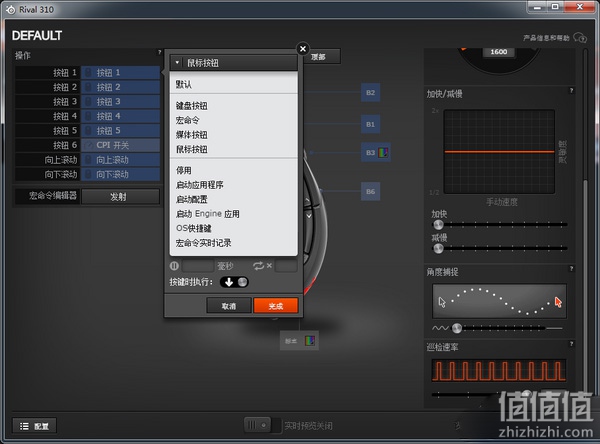Click the 巡检速率 help question mark
The image size is (600, 444).
[x=571, y=344]
